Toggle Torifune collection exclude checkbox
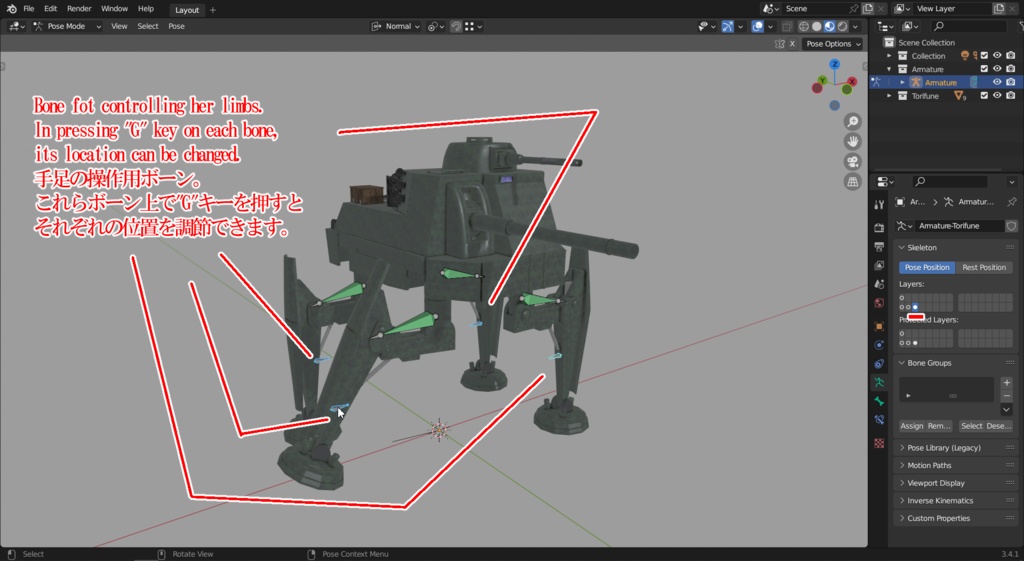This screenshot has height=561, width=1024. point(984,96)
